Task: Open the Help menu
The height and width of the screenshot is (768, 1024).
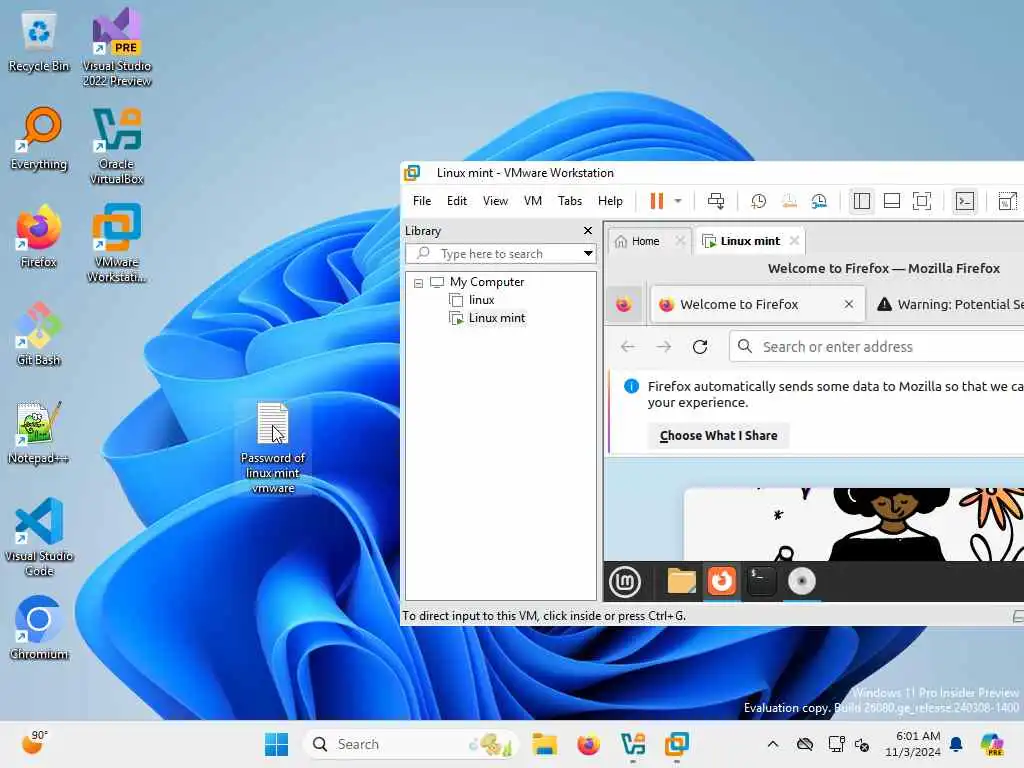Action: 610,201
